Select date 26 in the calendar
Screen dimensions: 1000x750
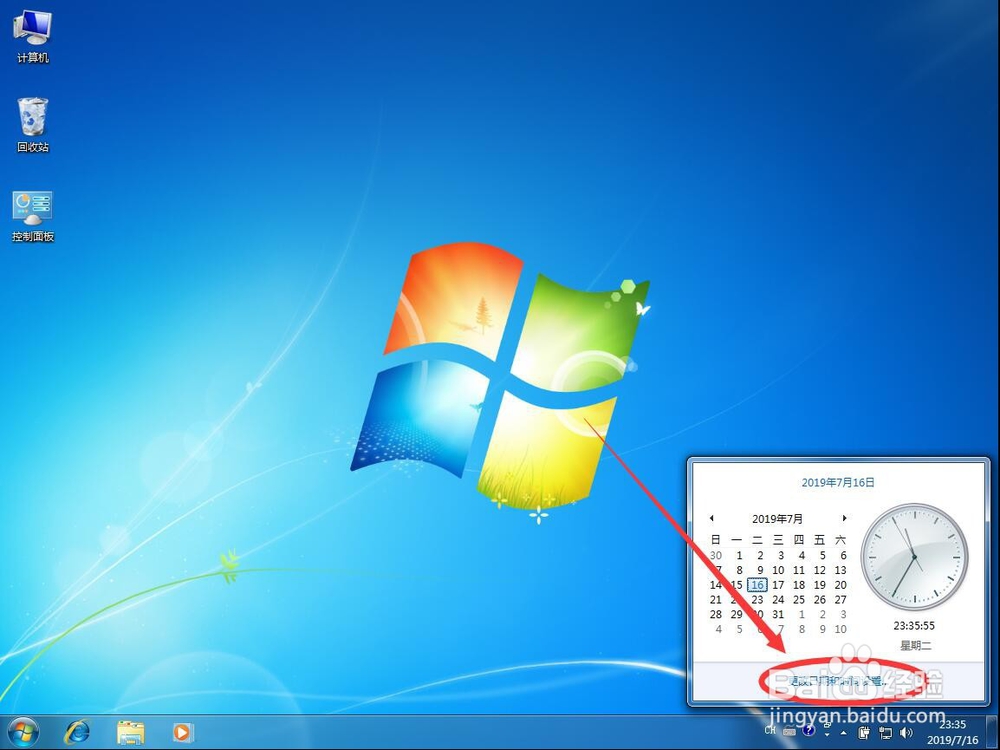click(x=820, y=599)
